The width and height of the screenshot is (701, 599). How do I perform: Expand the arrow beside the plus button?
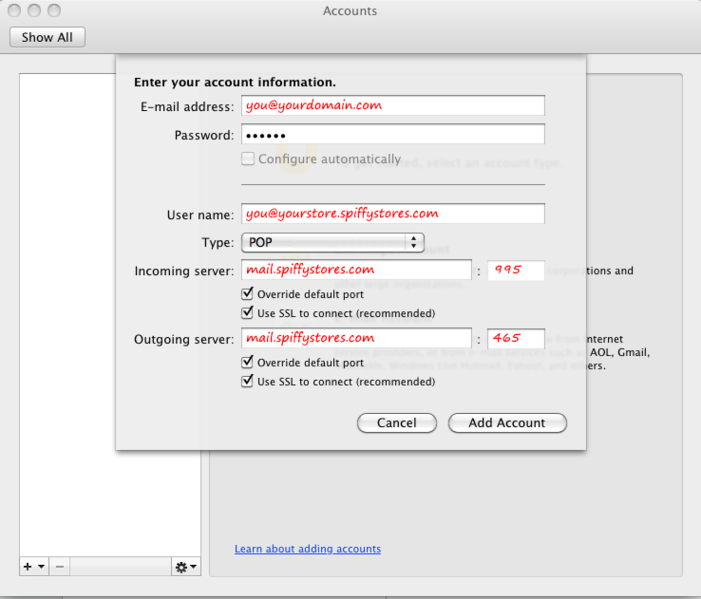(x=41, y=567)
